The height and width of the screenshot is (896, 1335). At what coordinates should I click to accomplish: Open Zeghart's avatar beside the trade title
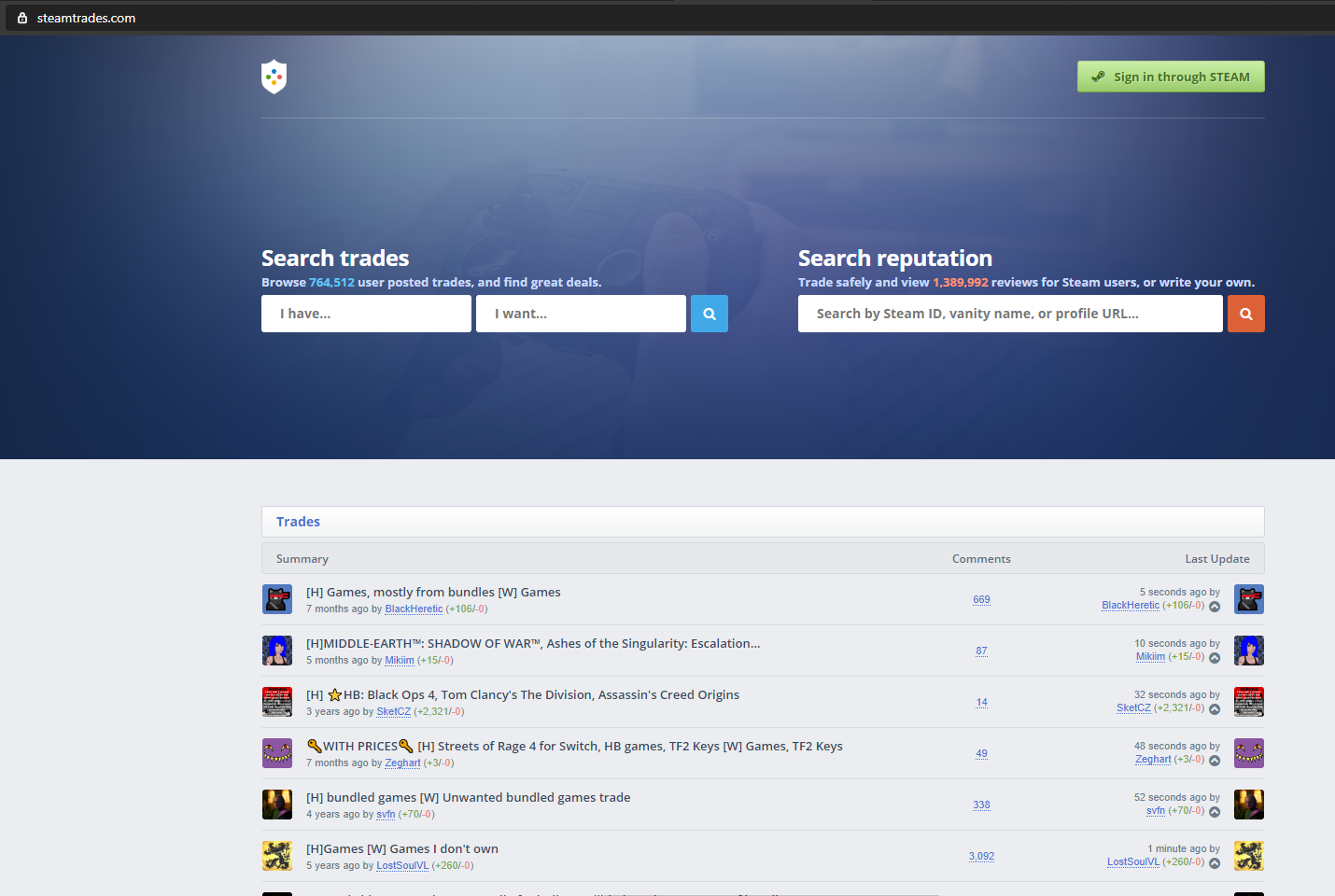(277, 753)
